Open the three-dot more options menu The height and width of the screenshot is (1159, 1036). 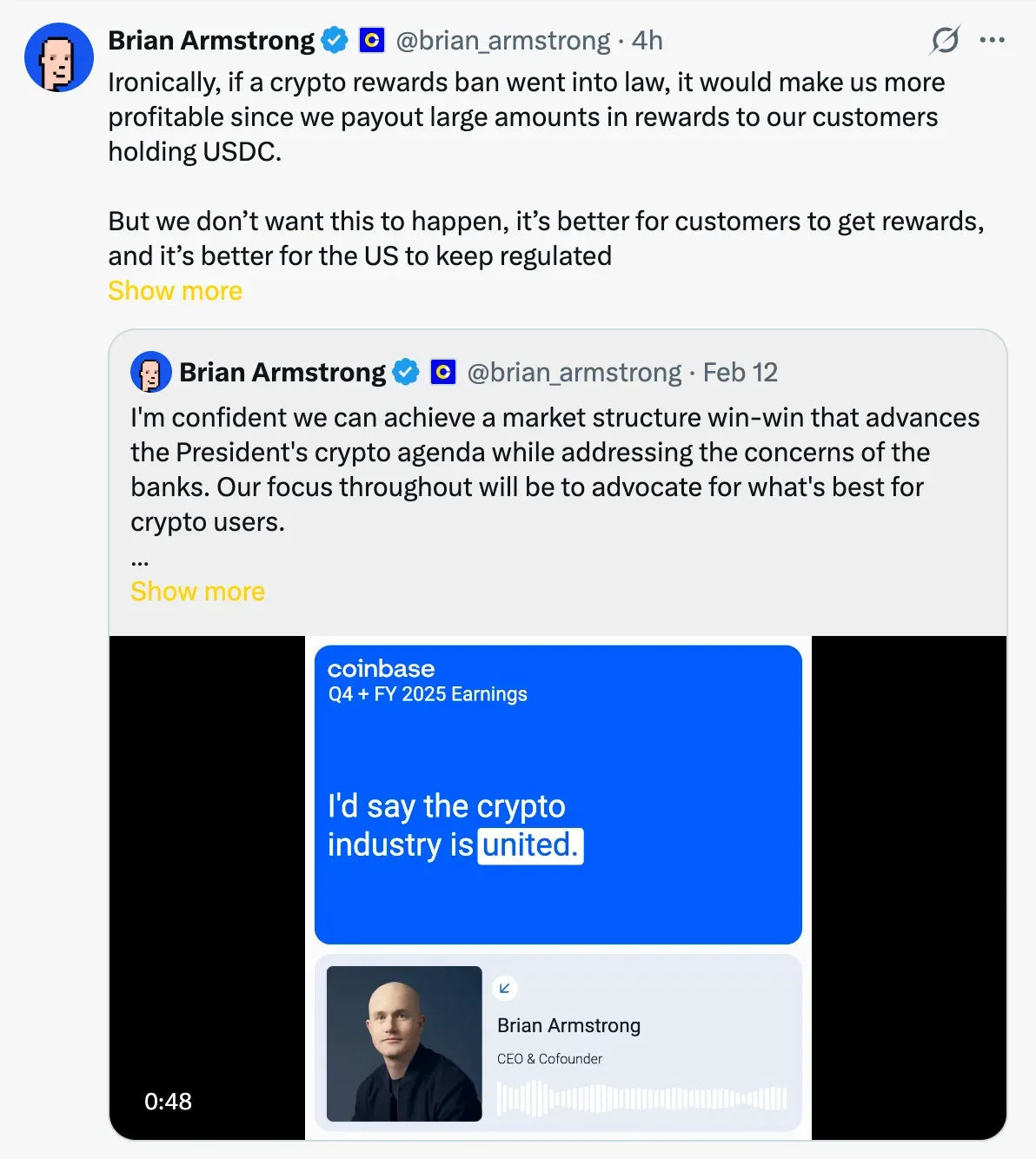(992, 40)
